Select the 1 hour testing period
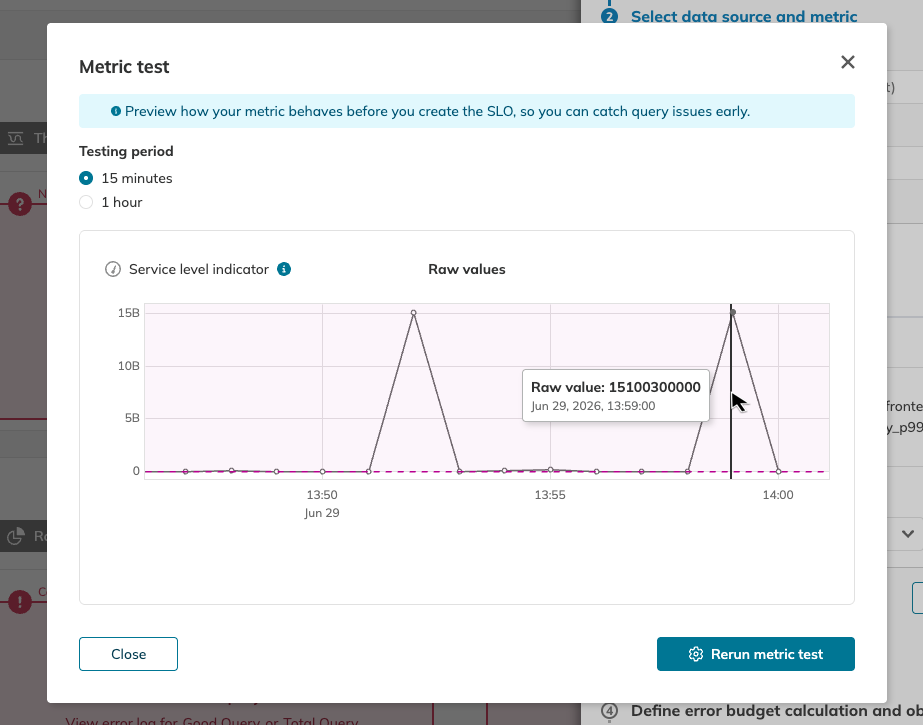 pyautogui.click(x=86, y=202)
